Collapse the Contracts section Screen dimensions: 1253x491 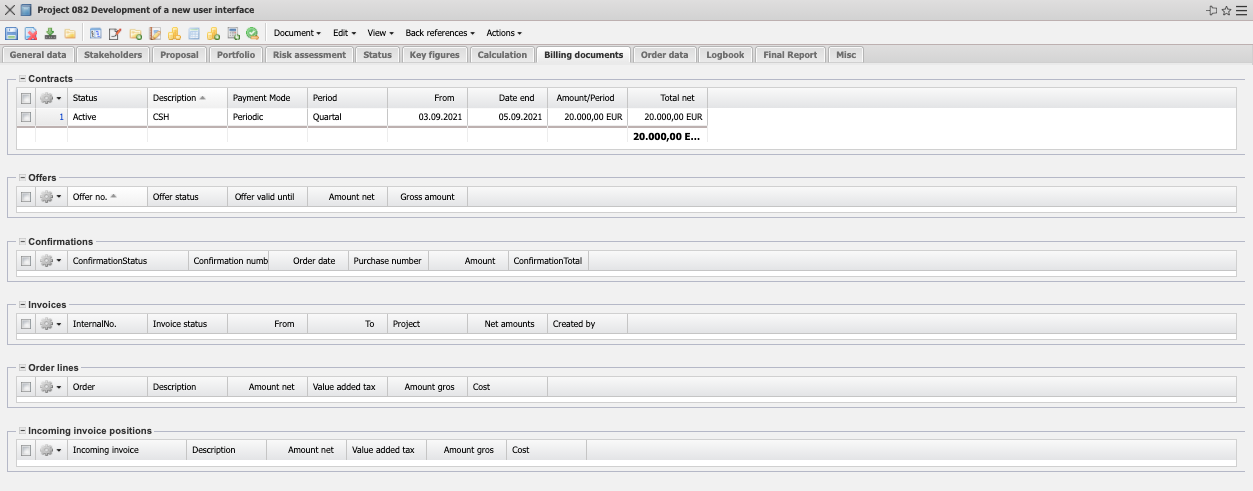coord(22,78)
